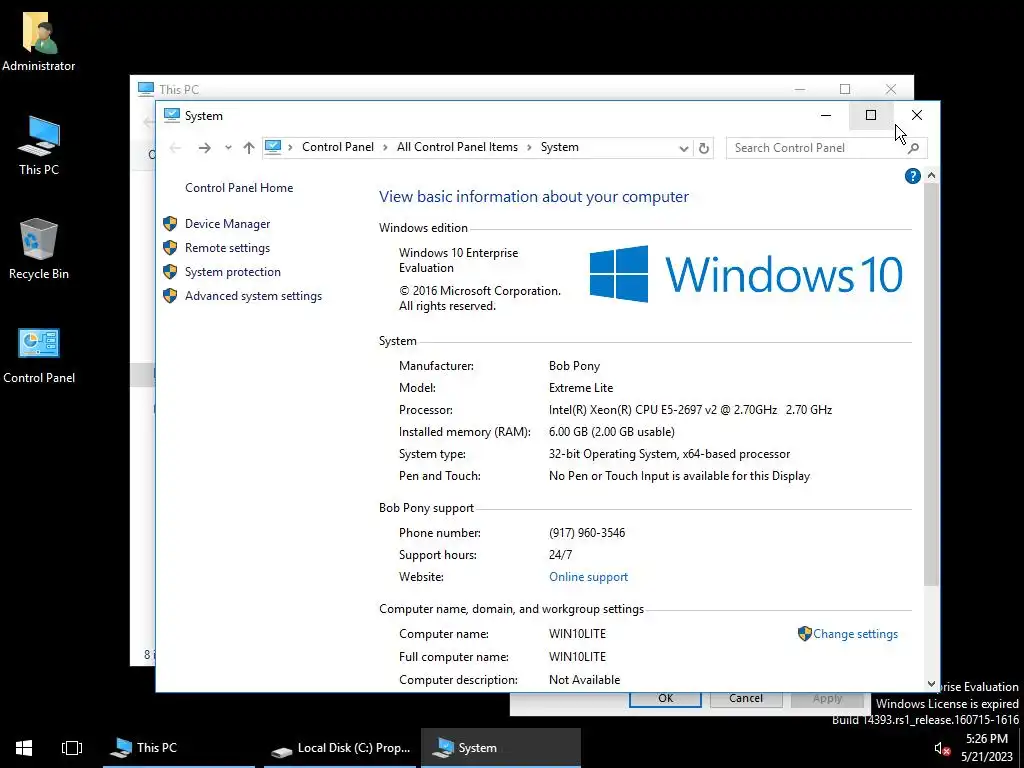Click the phone number (917) 960-3546
This screenshot has width=1024, height=768.
(x=587, y=533)
